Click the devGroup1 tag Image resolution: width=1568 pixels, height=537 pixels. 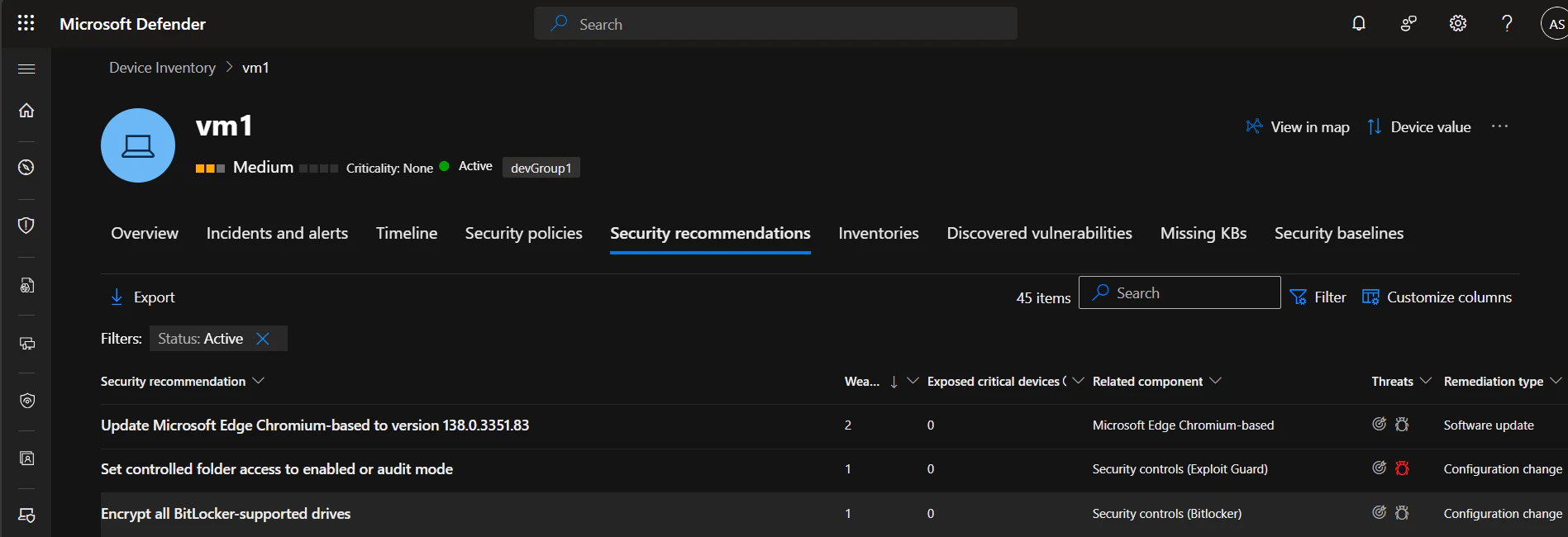coord(541,168)
